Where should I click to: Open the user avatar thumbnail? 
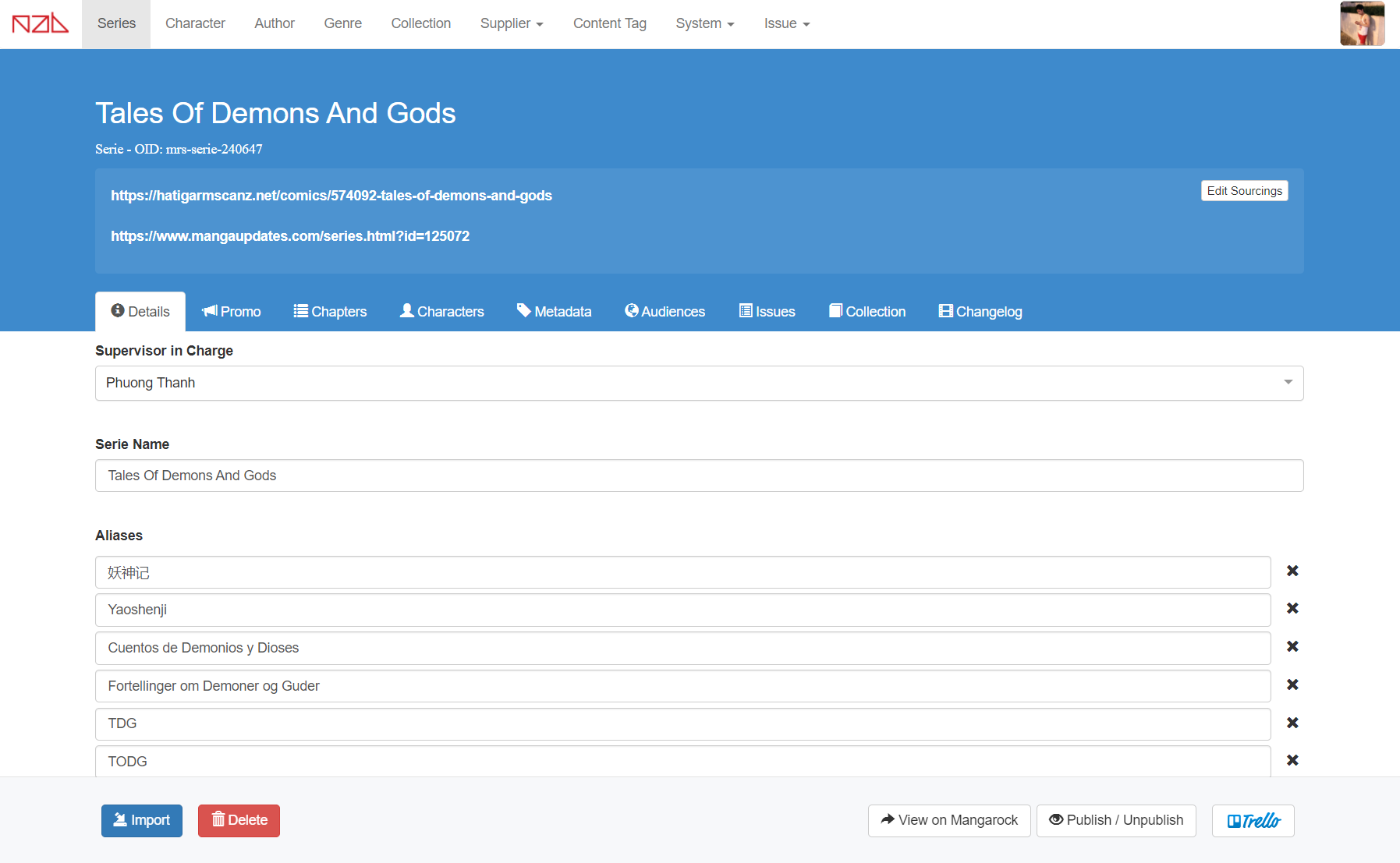1362,23
